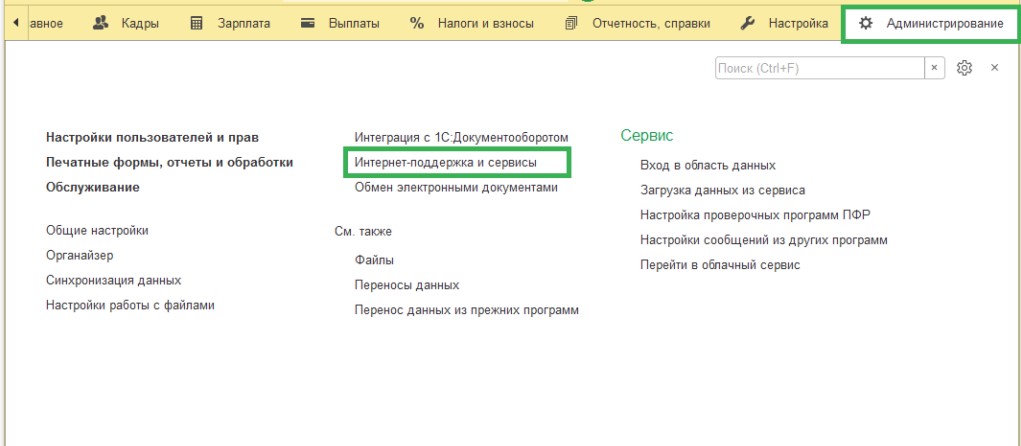Close the functions menu panel
This screenshot has width=1021, height=446.
pyautogui.click(x=994, y=68)
